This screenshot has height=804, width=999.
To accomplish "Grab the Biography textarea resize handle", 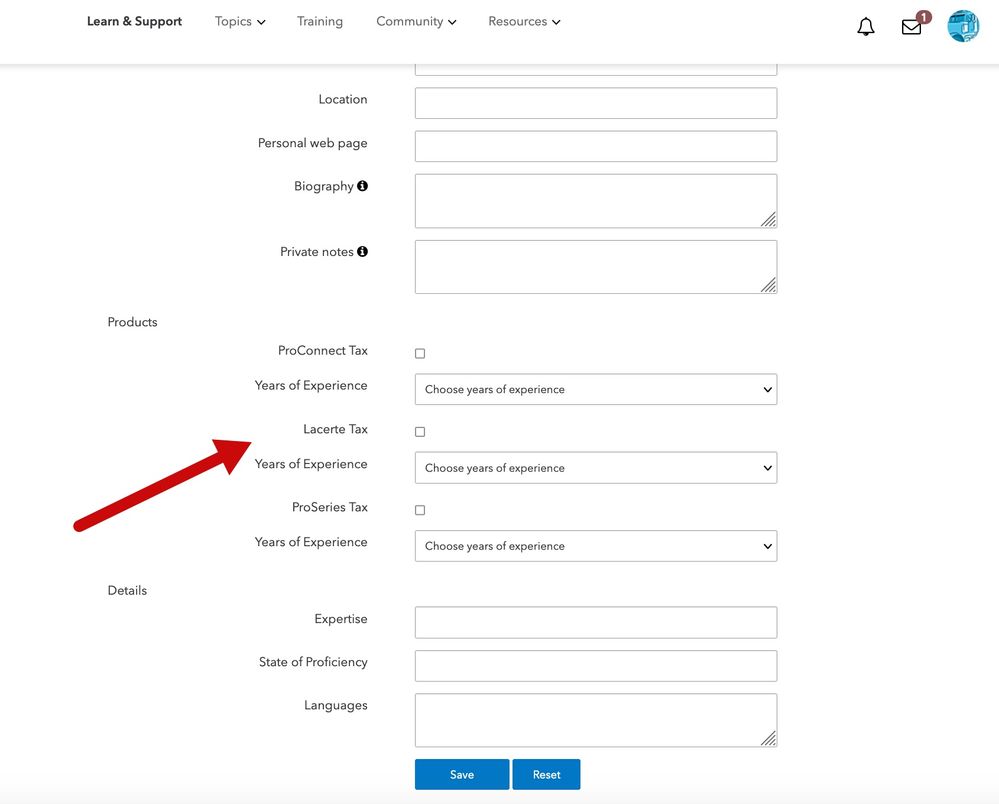I will point(768,220).
